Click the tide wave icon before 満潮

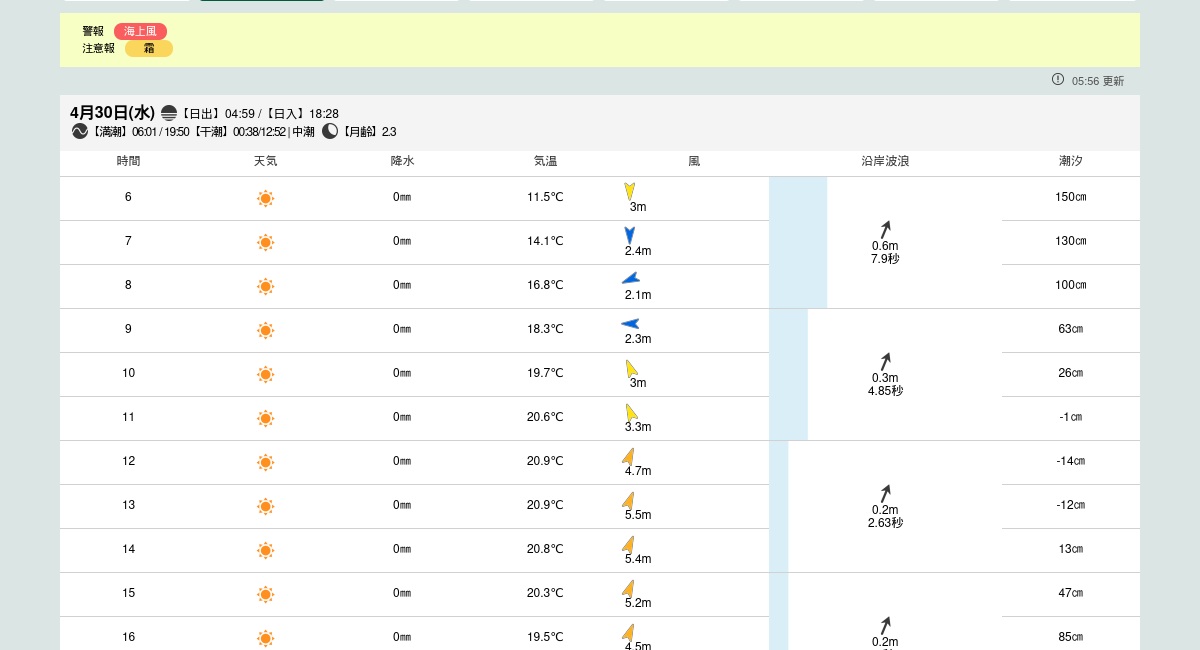80,131
